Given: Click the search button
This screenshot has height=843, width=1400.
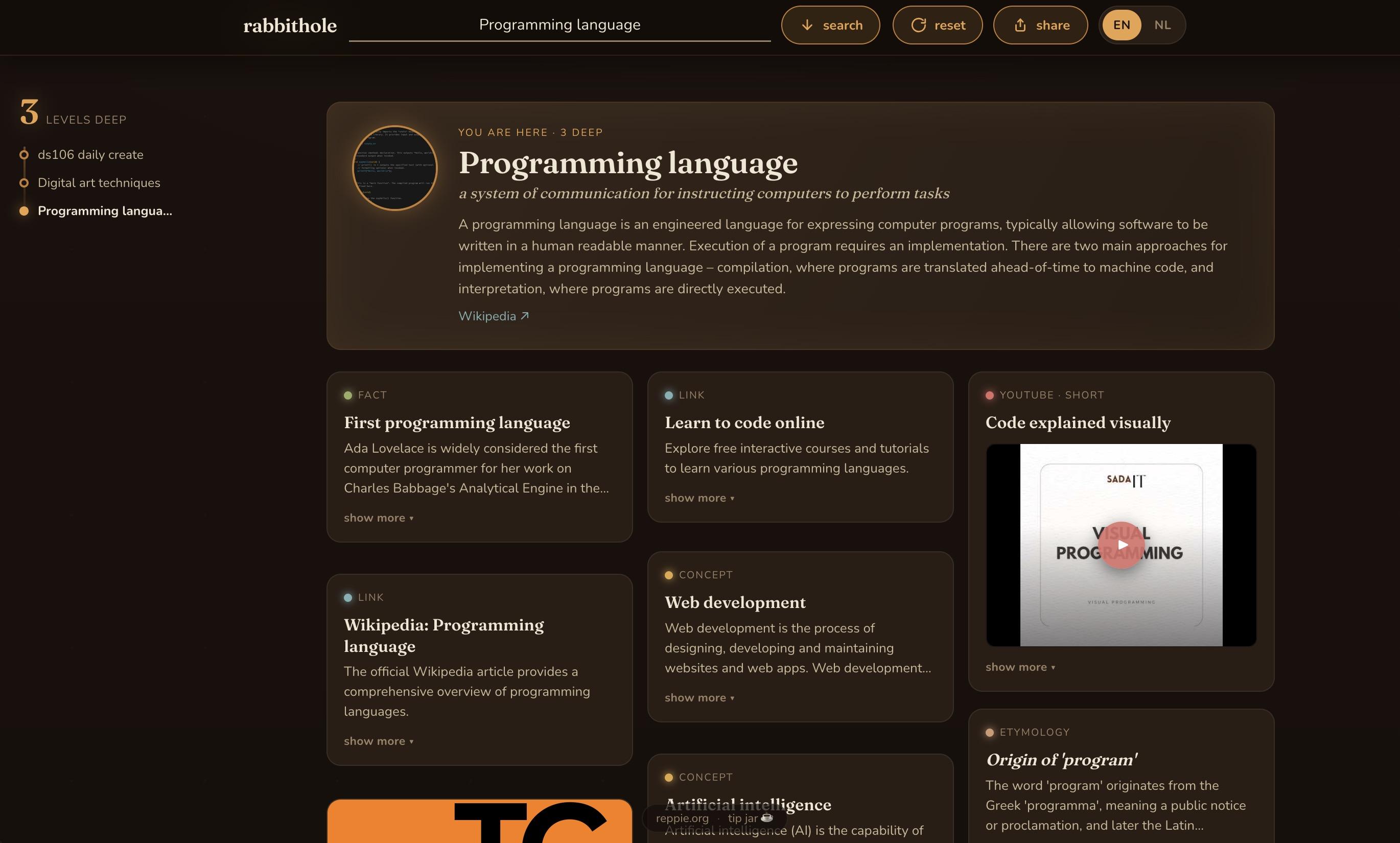Looking at the screenshot, I should tap(830, 25).
